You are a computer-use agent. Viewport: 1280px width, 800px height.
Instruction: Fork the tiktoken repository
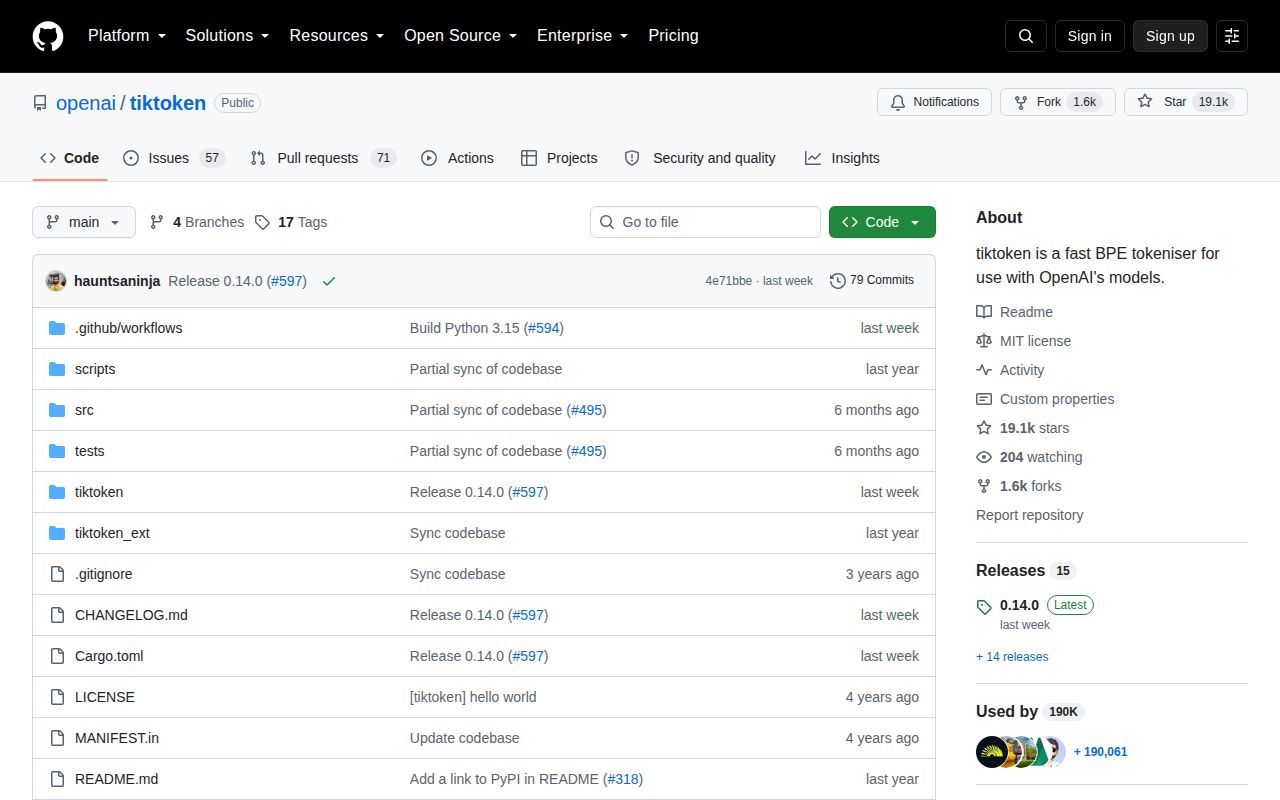click(x=1058, y=102)
